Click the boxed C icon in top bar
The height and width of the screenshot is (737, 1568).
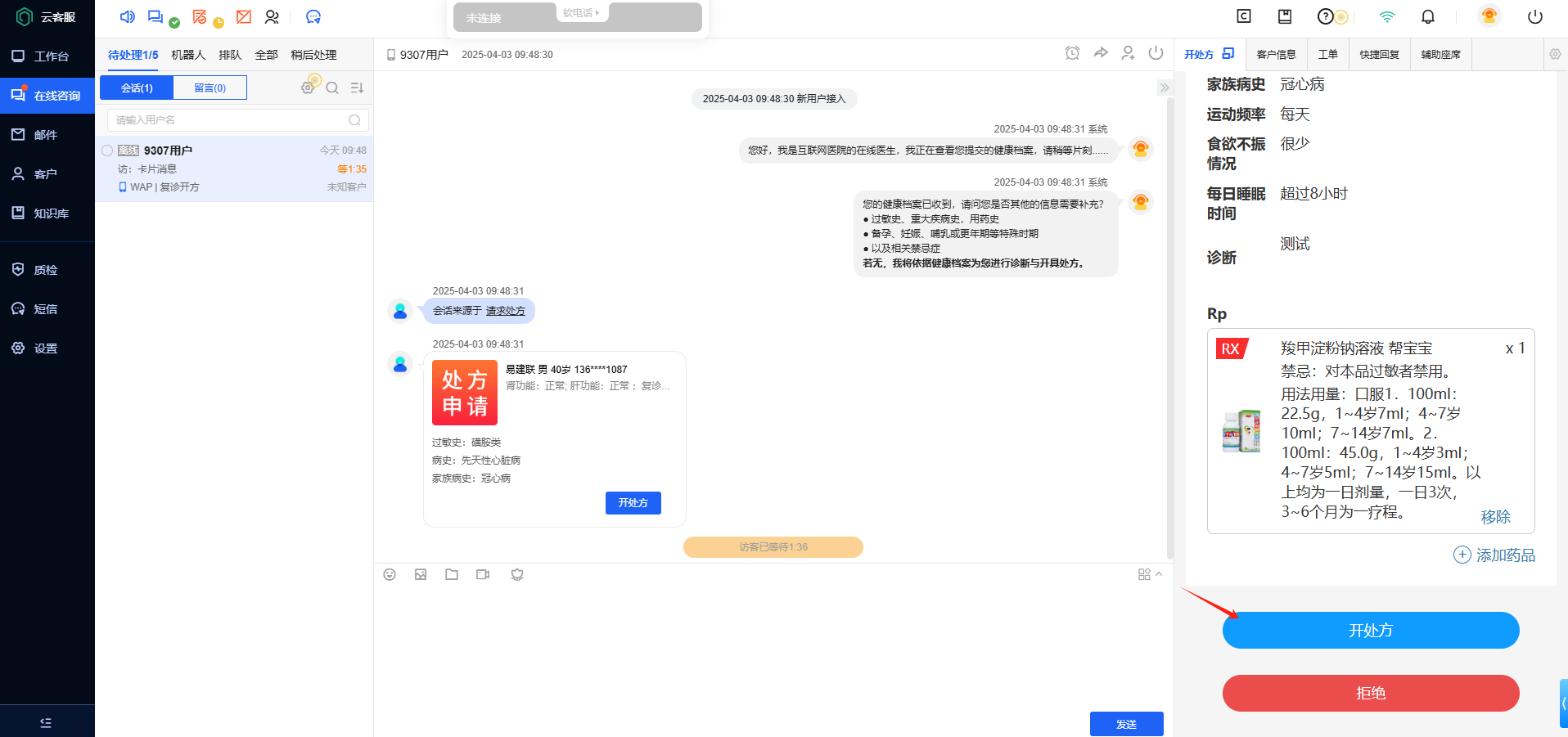point(1244,16)
